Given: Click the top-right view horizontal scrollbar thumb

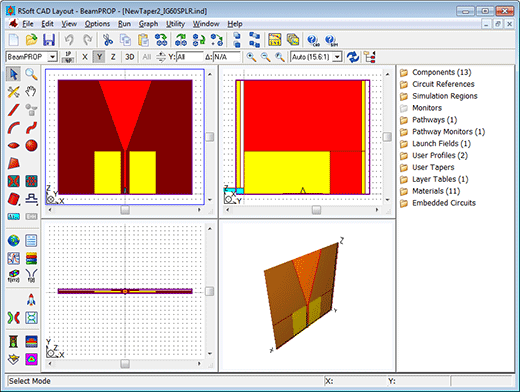Looking at the screenshot, I should pyautogui.click(x=316, y=210).
